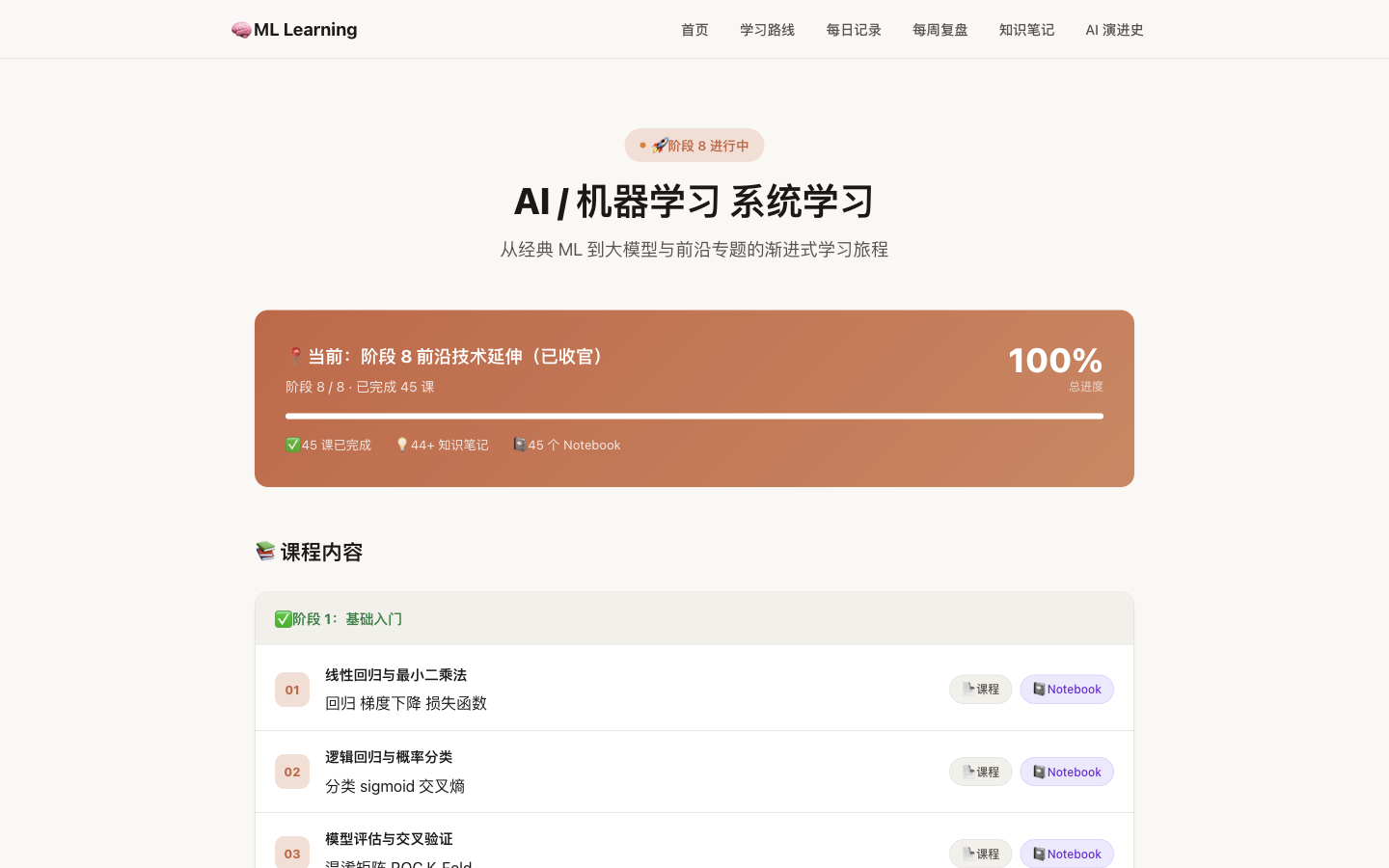Select 每日记录 nav link
This screenshot has width=1389, height=868.
854,30
